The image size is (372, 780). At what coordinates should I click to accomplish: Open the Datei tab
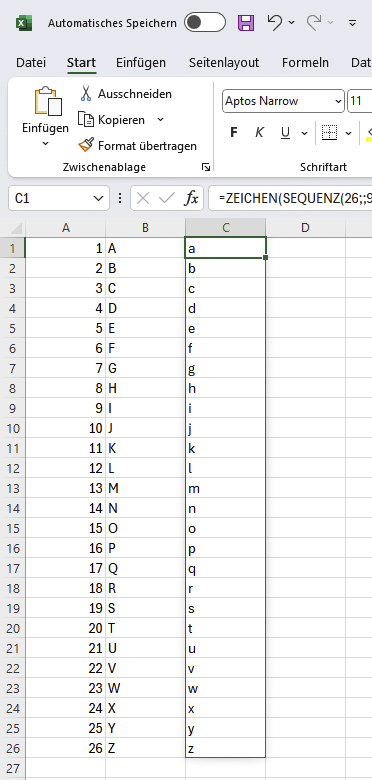31,63
